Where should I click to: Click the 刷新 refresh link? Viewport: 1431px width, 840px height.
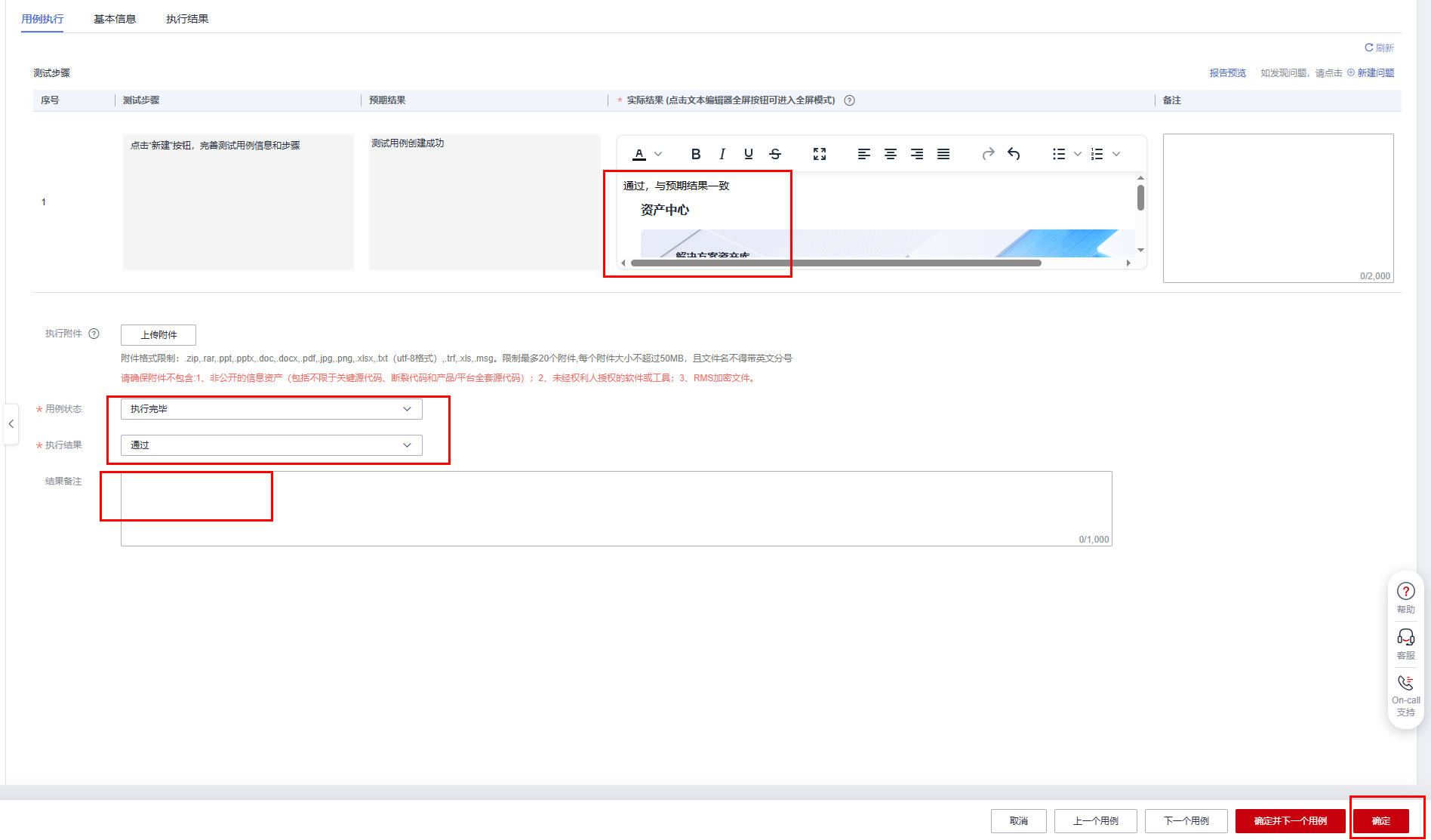click(x=1379, y=48)
